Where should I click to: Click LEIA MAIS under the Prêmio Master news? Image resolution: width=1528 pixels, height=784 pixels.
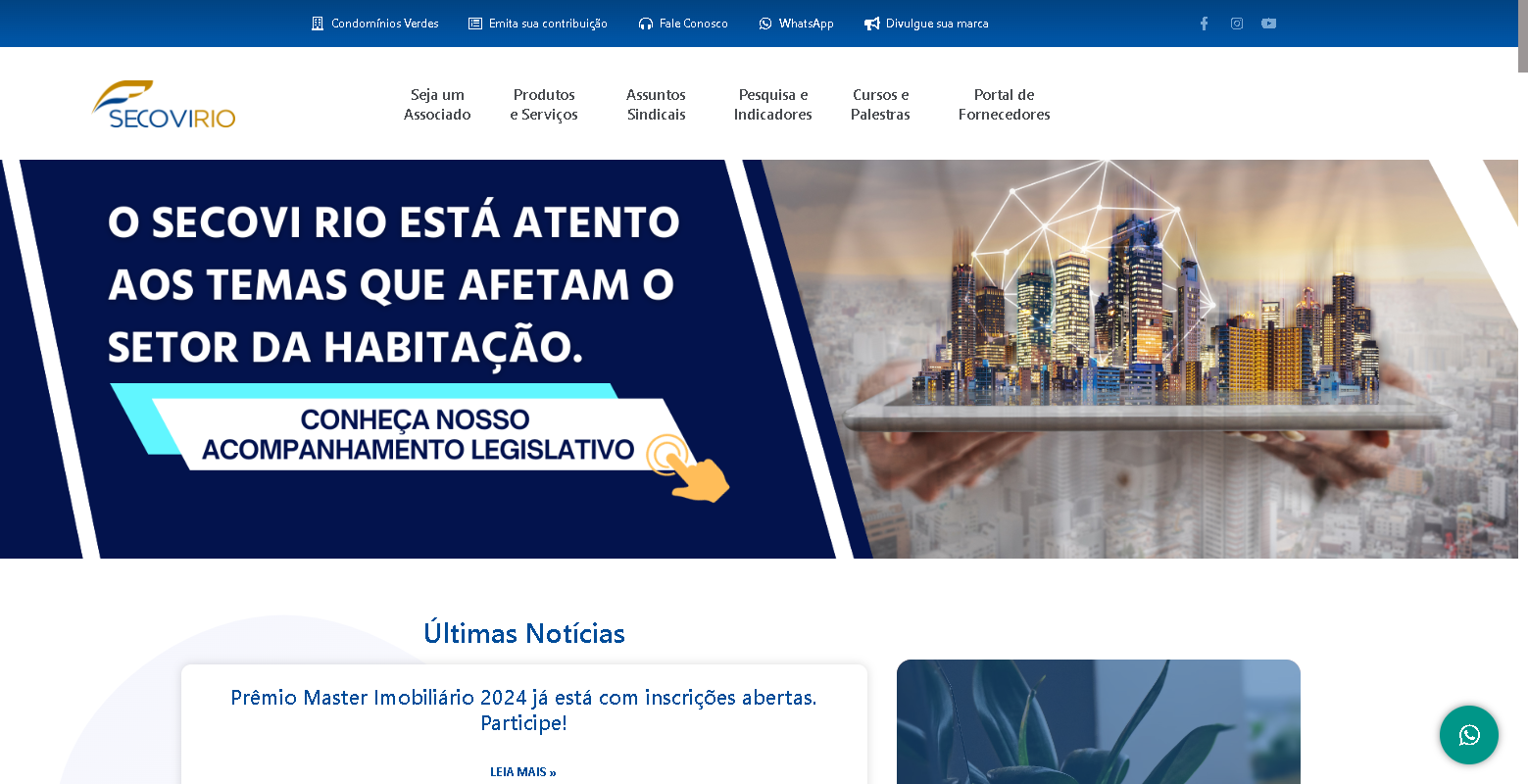coord(523,772)
